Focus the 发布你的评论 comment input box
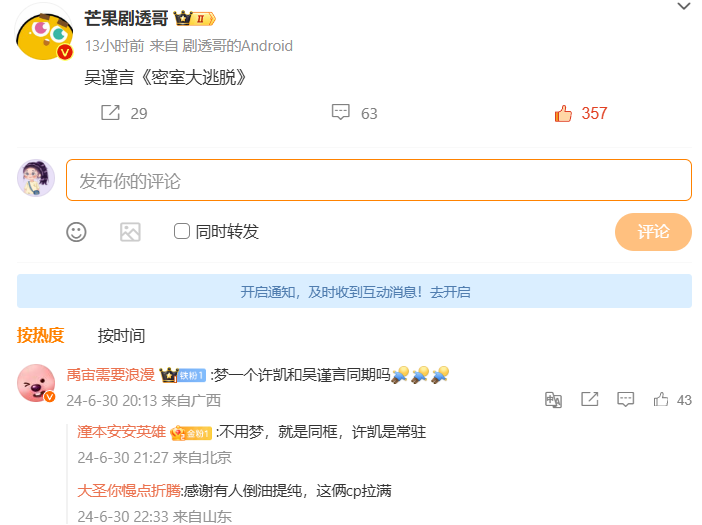 [x=379, y=180]
